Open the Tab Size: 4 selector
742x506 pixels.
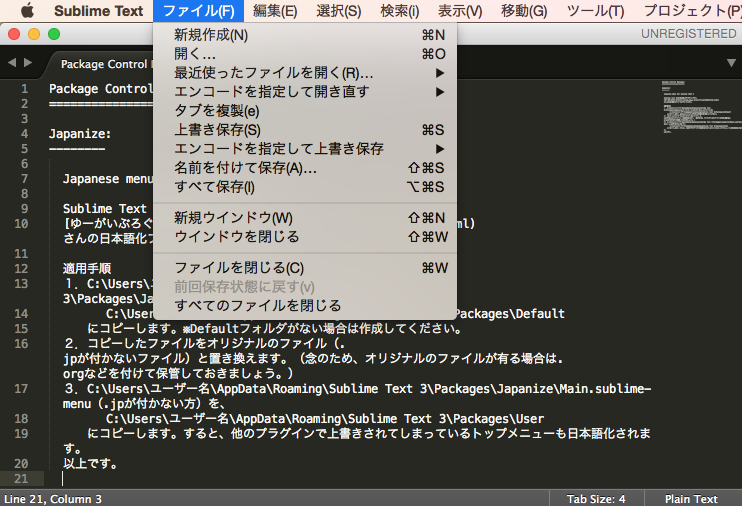point(596,499)
